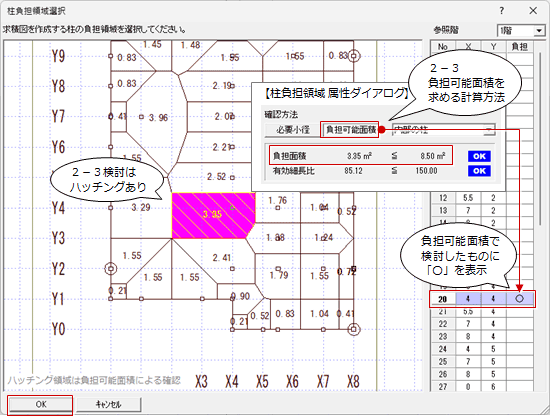Select row 22 in the column list

pyautogui.click(x=482, y=324)
